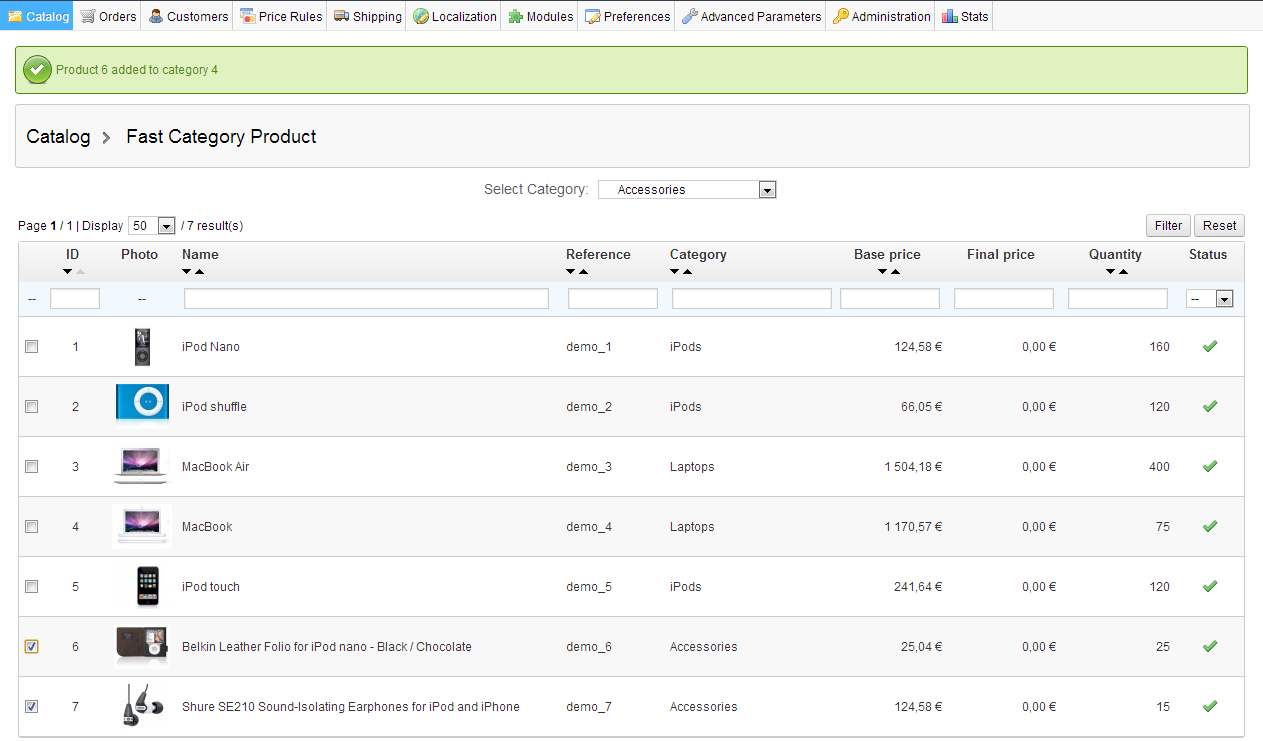Viewport: 1263px width, 741px height.
Task: Go to the Modules menu tab
Action: point(541,16)
